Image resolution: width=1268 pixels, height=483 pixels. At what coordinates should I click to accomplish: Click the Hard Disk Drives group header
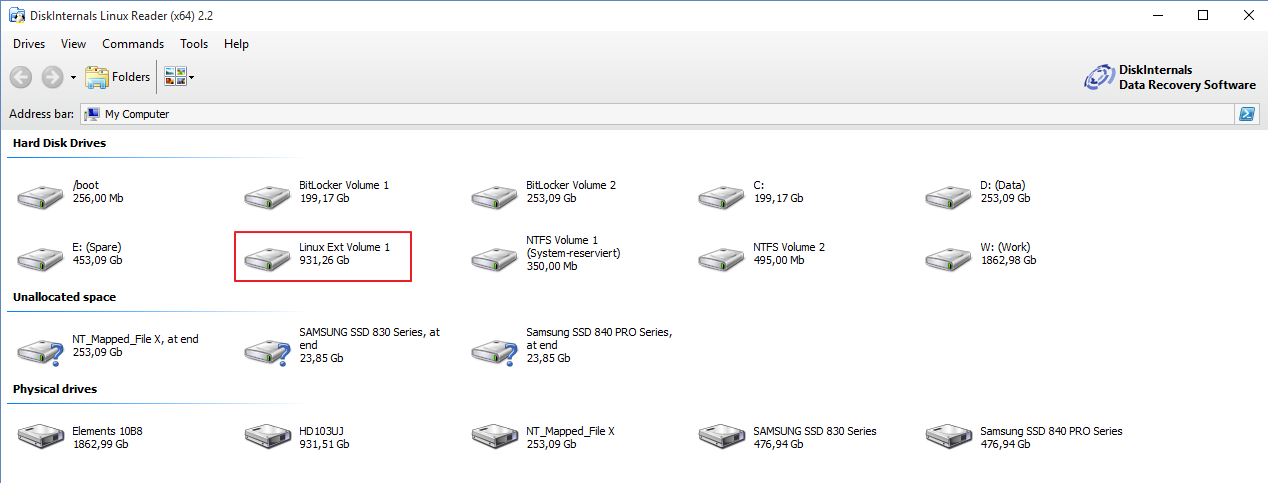[x=59, y=143]
